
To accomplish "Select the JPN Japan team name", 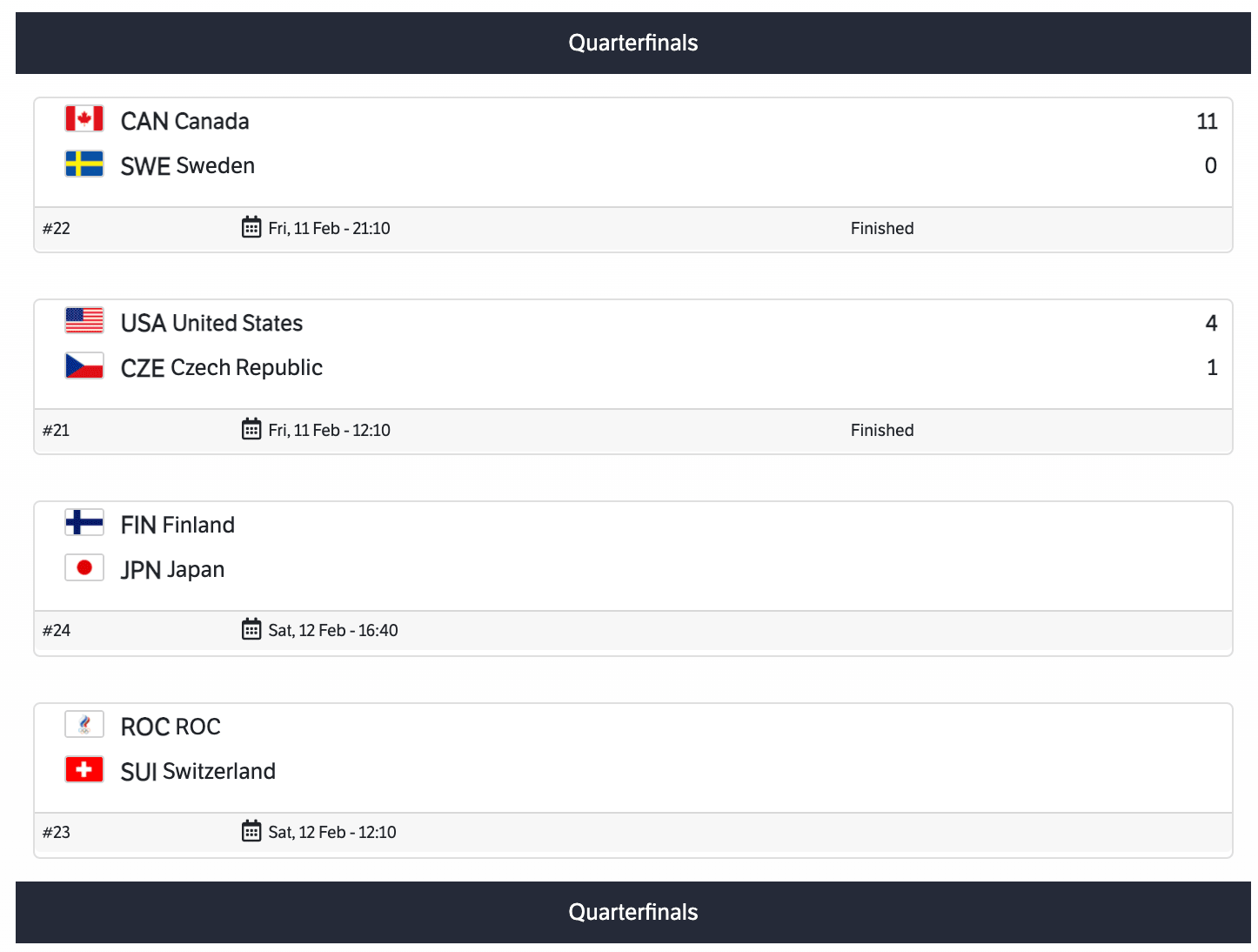I will coord(172,570).
